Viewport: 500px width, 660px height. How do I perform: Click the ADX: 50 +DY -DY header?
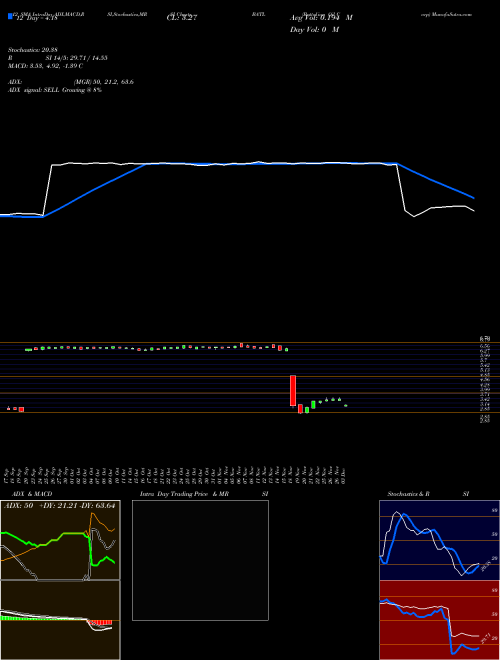pyautogui.click(x=59, y=506)
